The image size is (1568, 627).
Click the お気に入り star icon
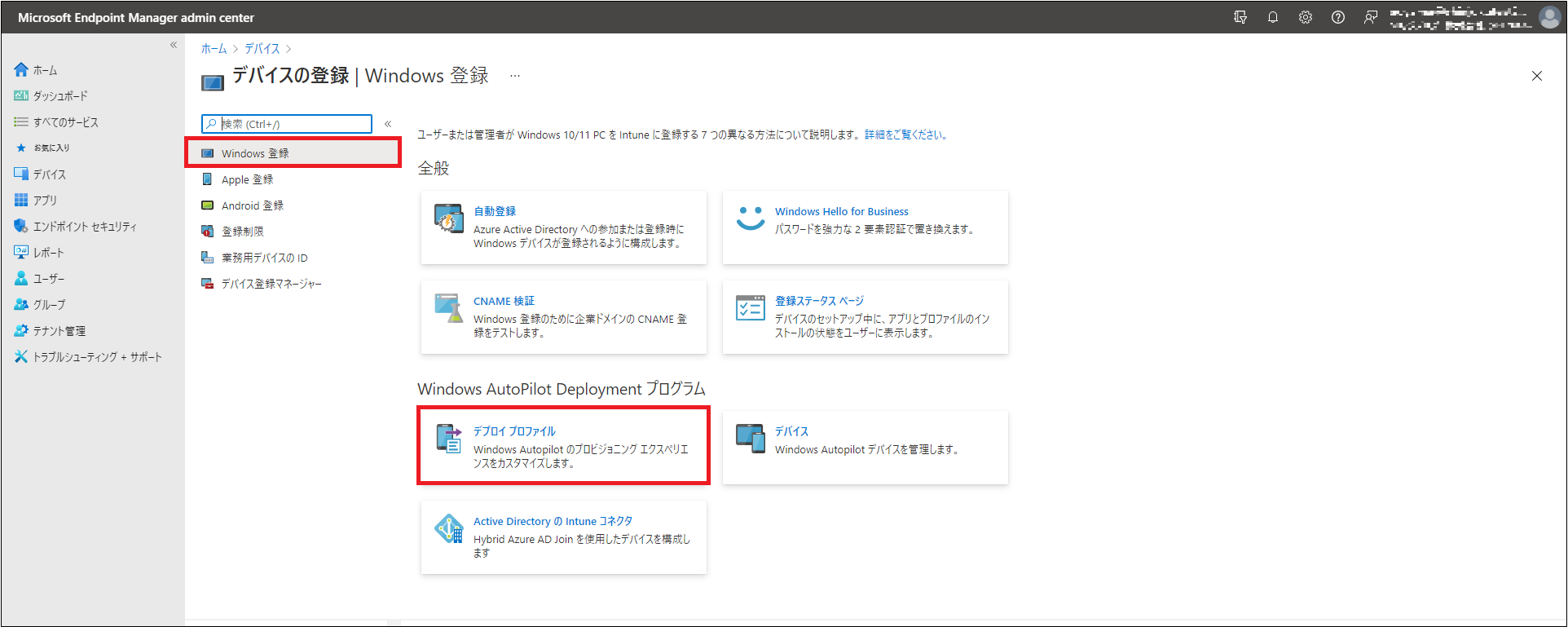click(x=21, y=148)
